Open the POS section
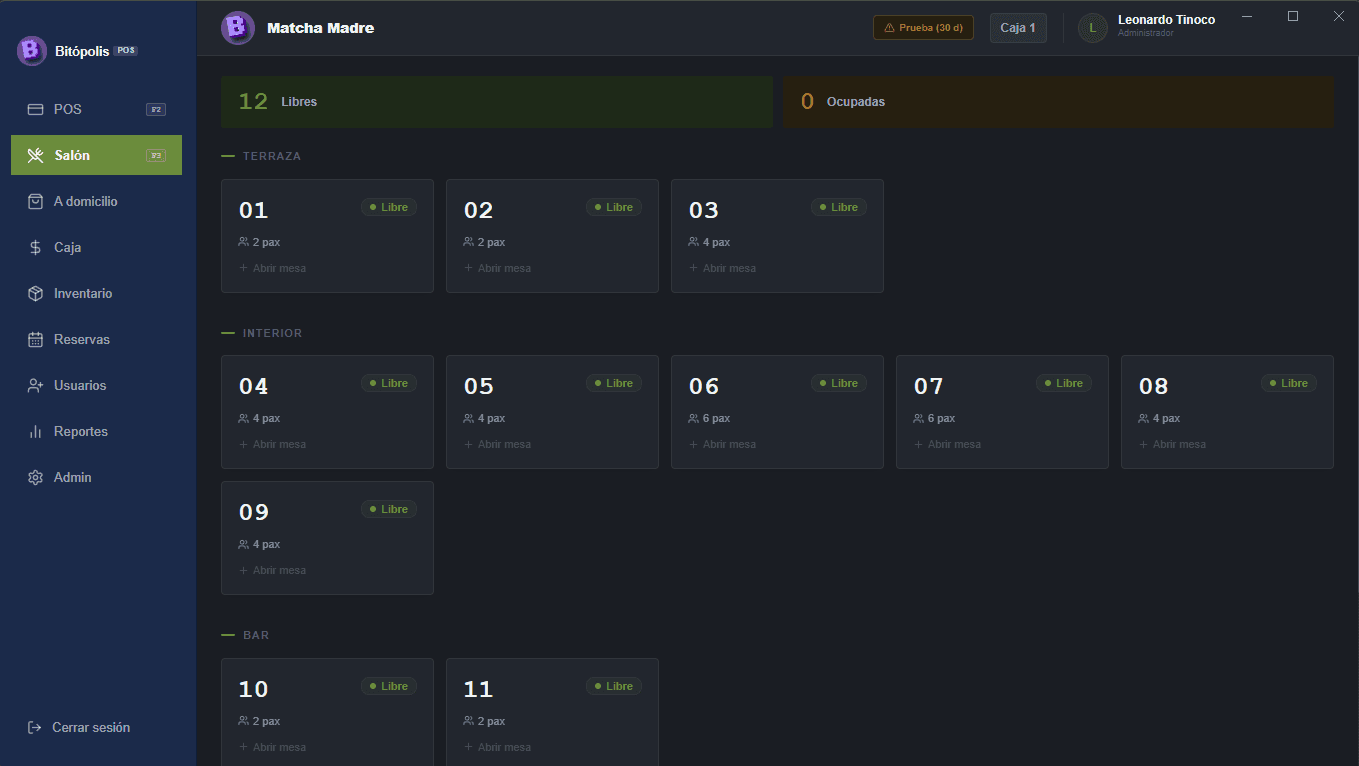The image size is (1359, 766). [x=97, y=109]
